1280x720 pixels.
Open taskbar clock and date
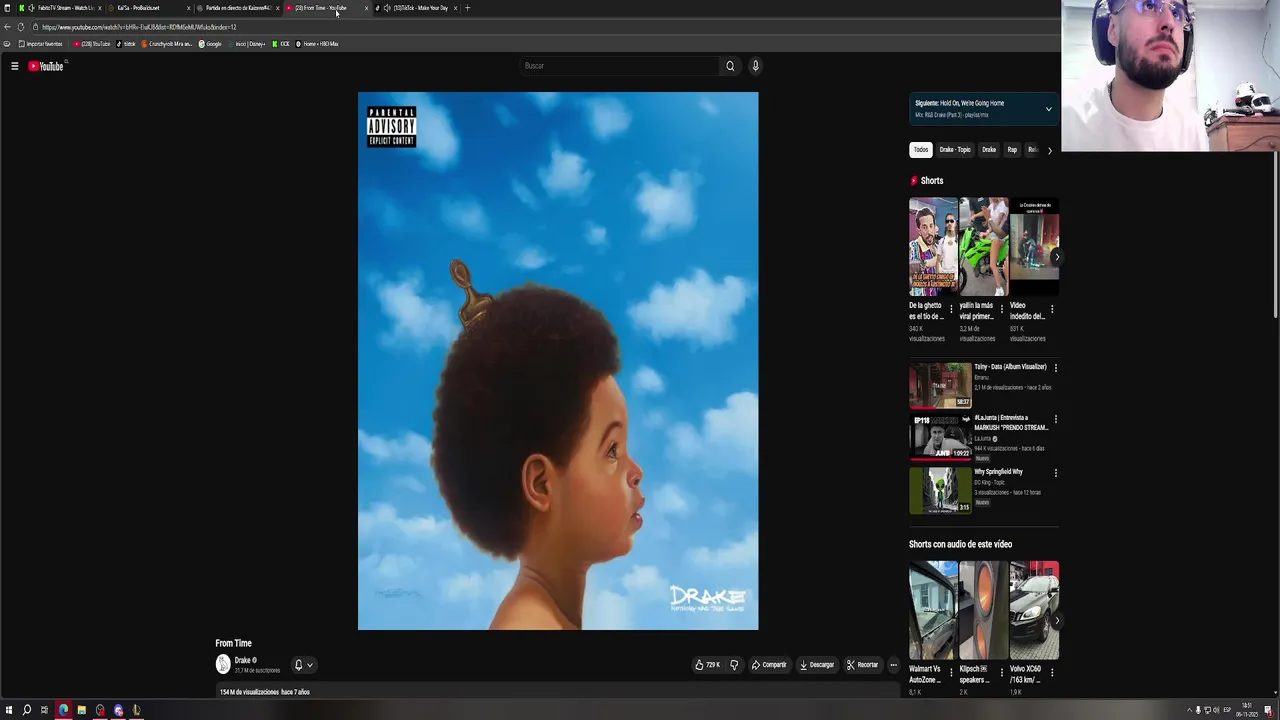[x=1247, y=710]
